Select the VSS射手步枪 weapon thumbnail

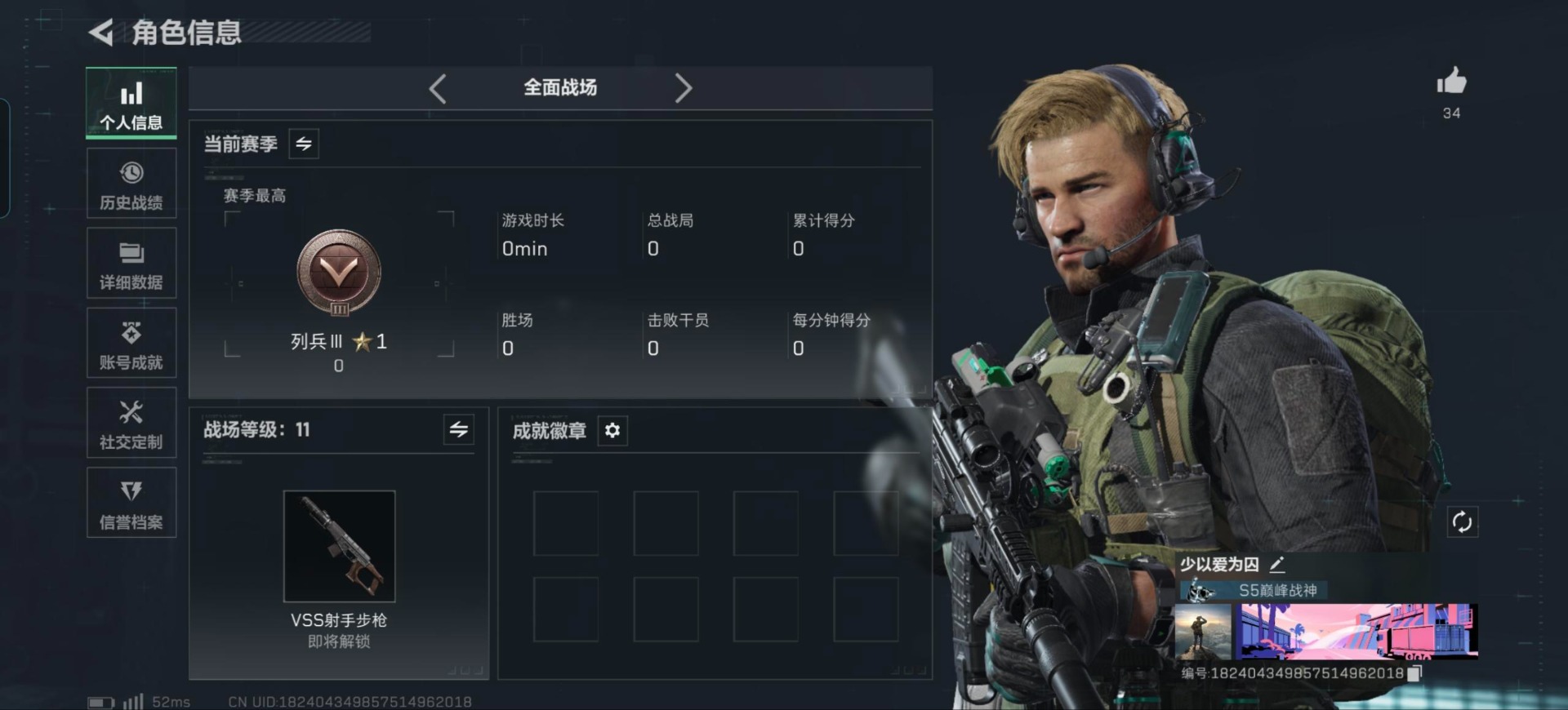click(x=339, y=546)
